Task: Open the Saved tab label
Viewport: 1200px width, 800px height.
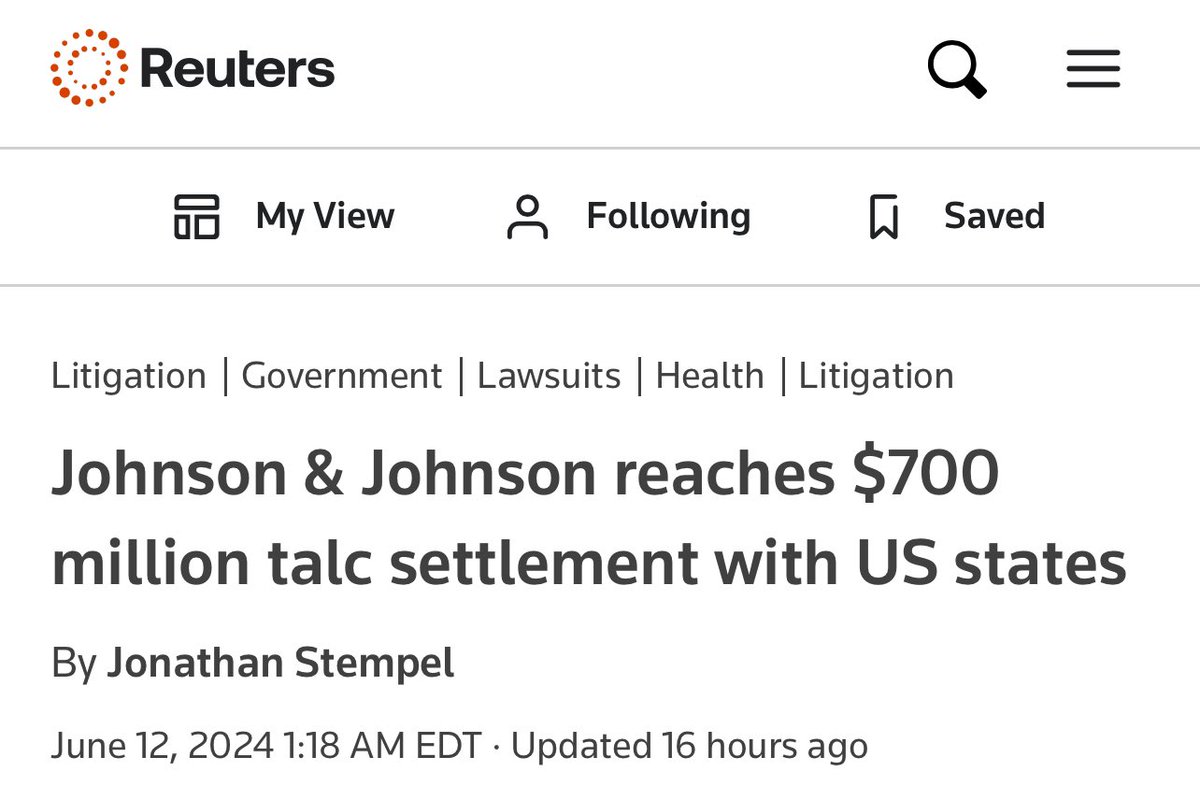Action: pyautogui.click(x=994, y=216)
